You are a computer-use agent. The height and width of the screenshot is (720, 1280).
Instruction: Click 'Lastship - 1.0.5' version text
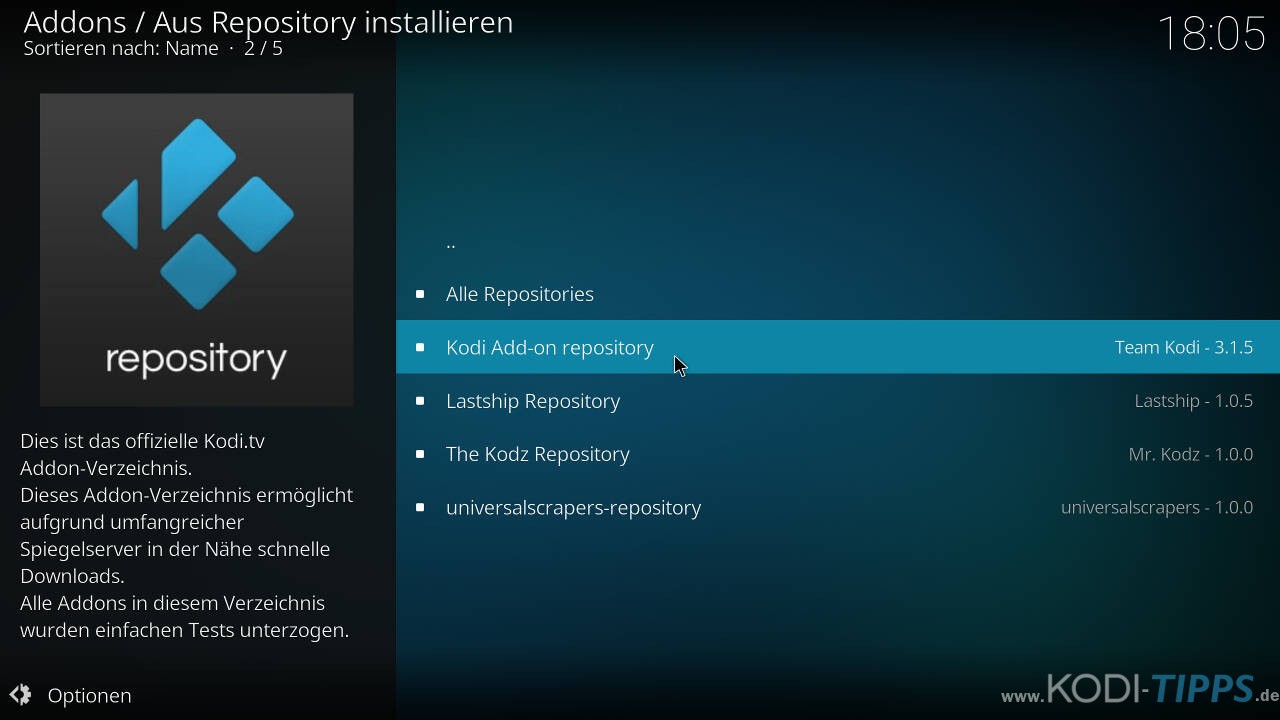(x=1194, y=401)
